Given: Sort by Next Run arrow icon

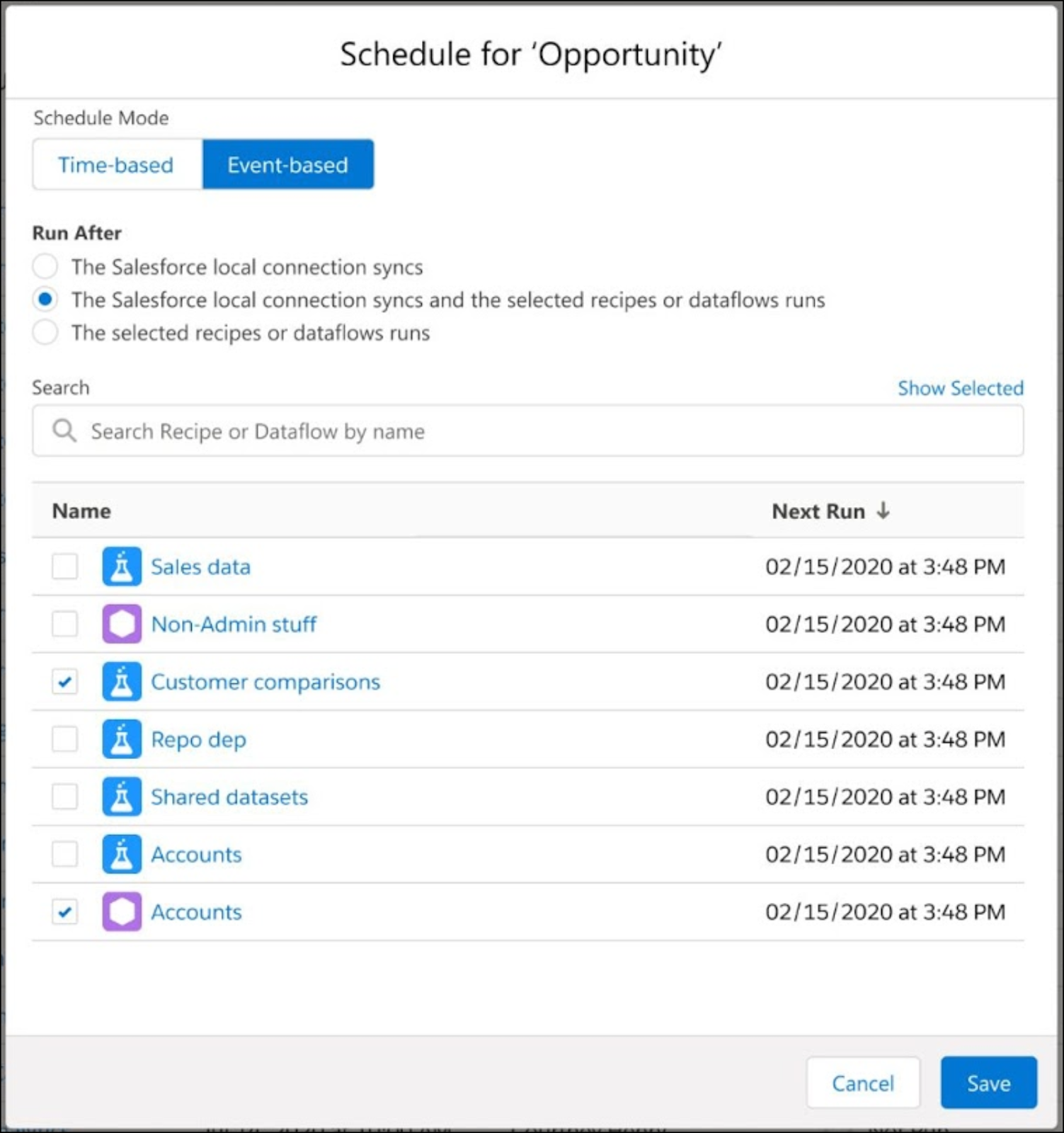Looking at the screenshot, I should tap(883, 511).
